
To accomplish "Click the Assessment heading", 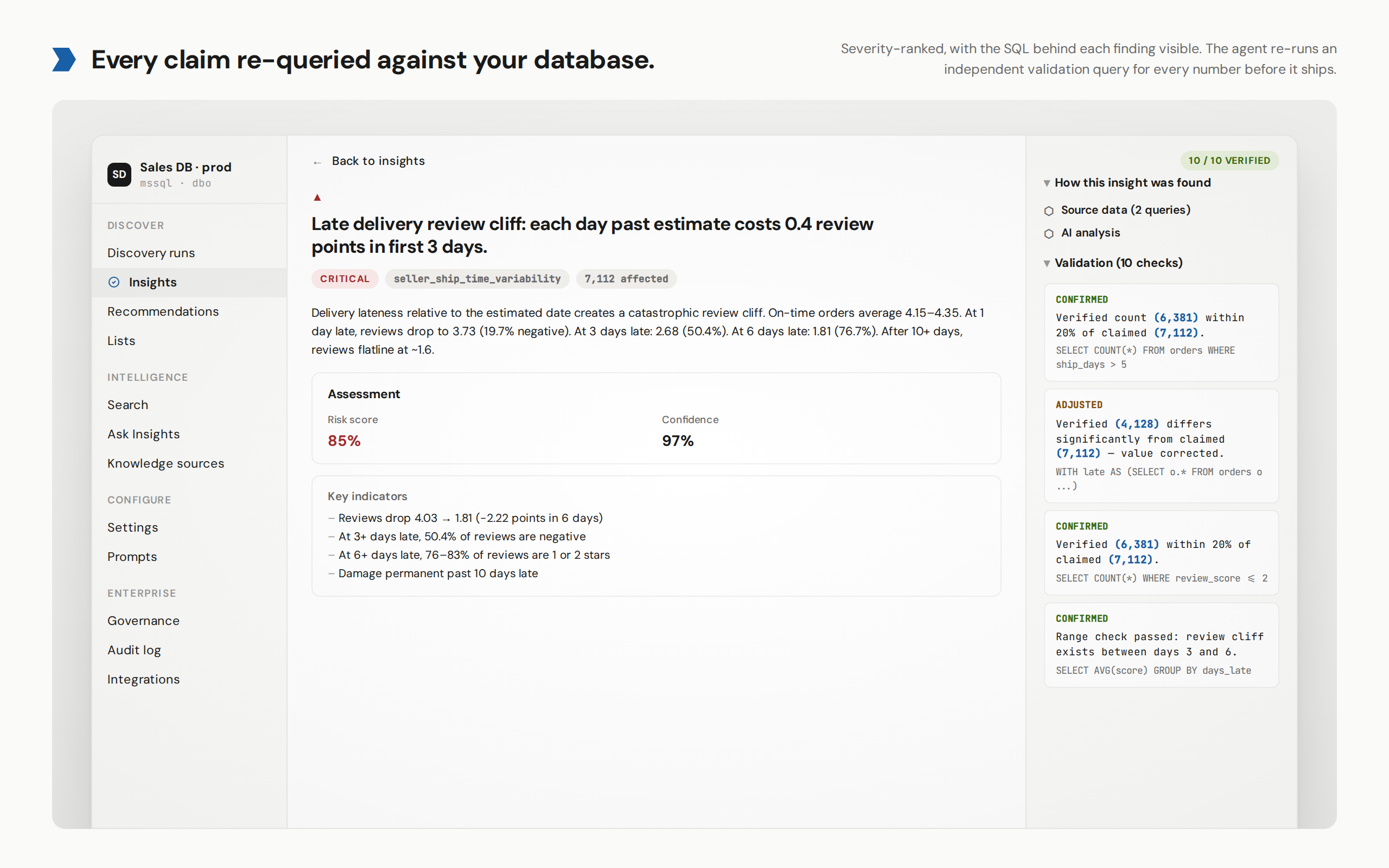I will 364,394.
